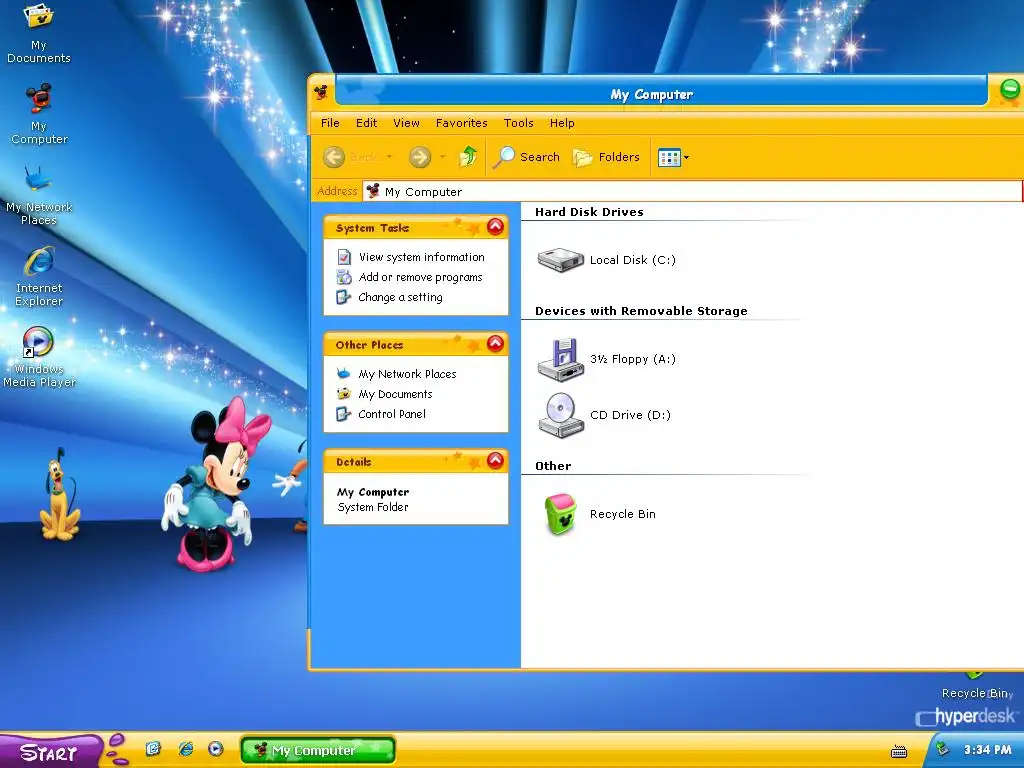1024x768 pixels.
Task: Launch Internet Explorer from quick launch
Action: click(185, 748)
